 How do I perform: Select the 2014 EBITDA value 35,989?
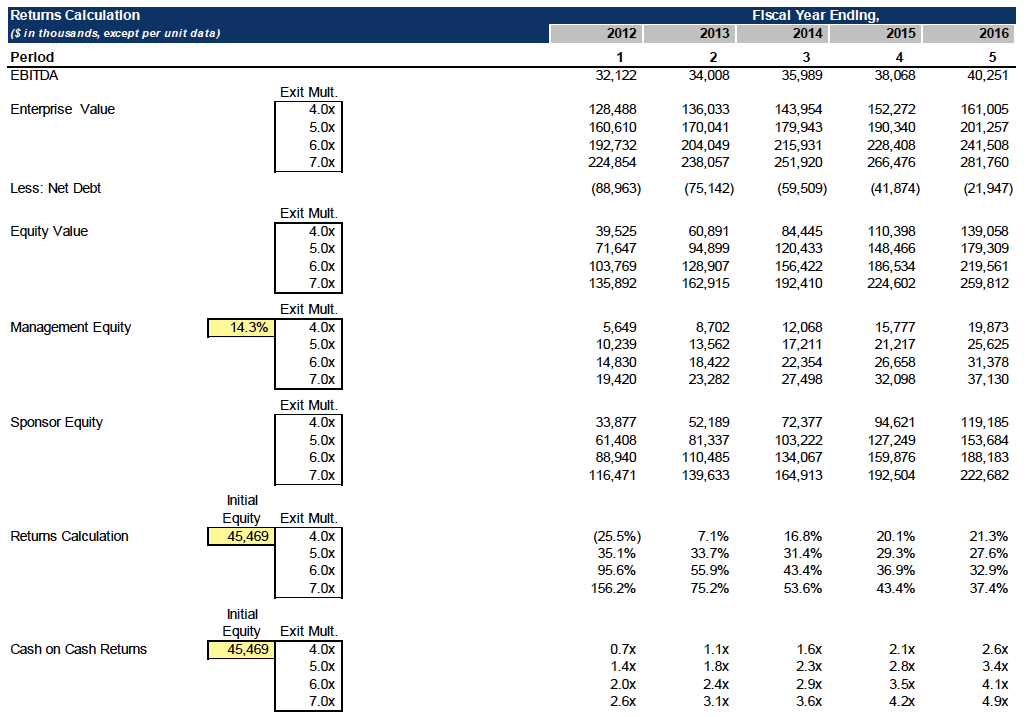(802, 75)
